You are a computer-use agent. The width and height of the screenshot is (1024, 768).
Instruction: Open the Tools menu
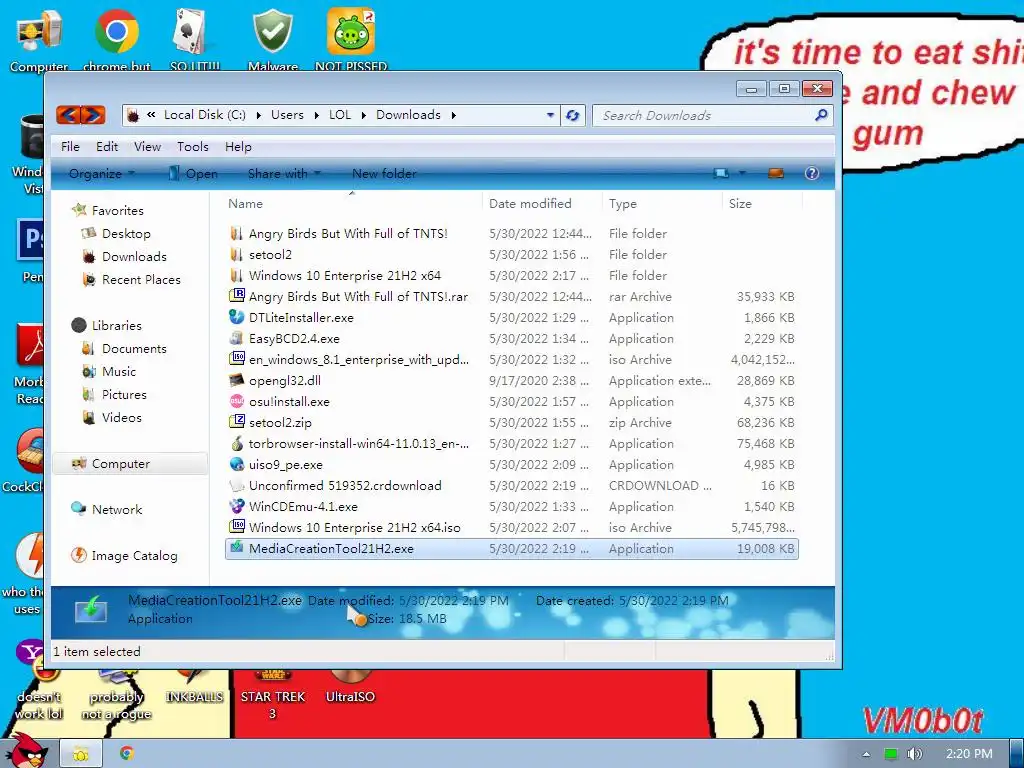tap(193, 146)
